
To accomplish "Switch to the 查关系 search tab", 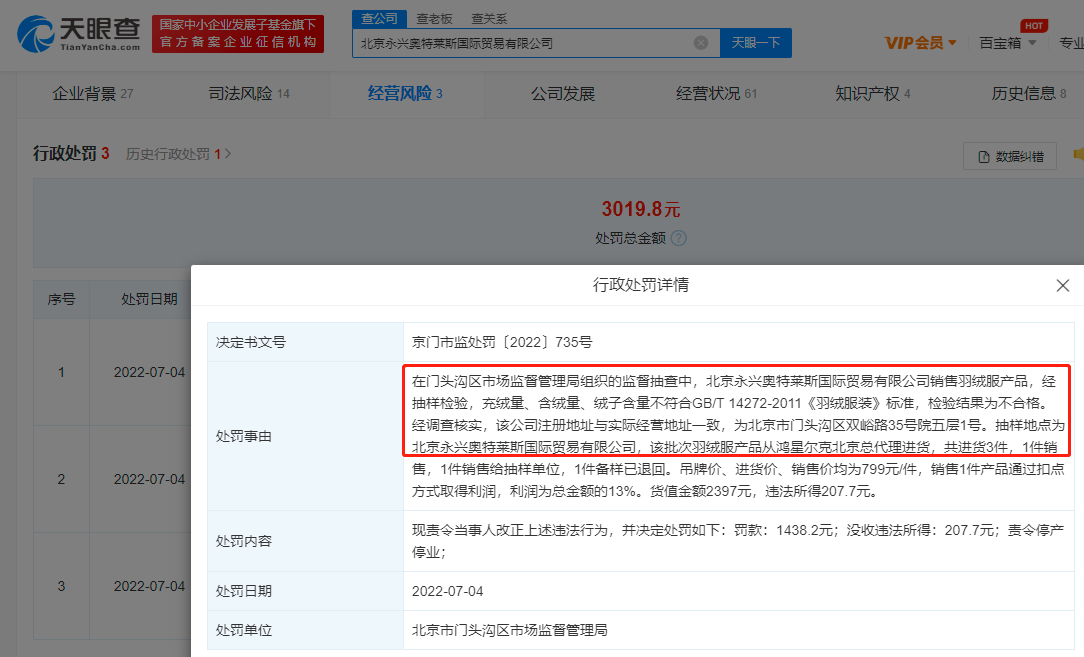I will click(x=489, y=18).
